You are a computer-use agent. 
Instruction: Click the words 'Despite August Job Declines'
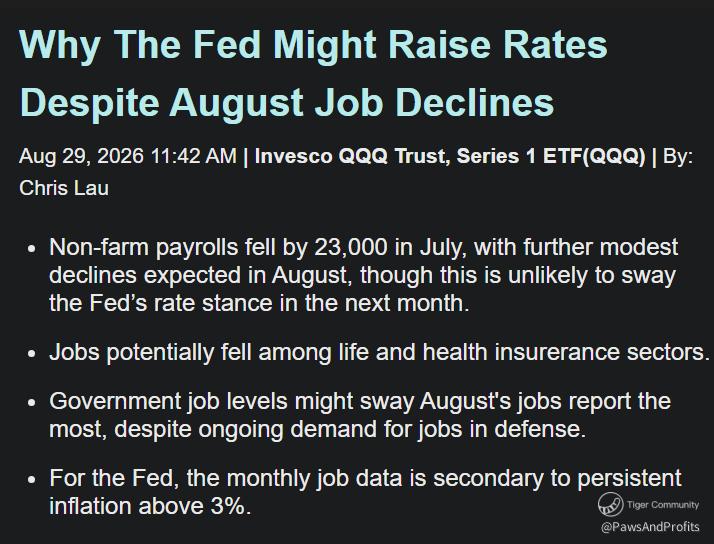pyautogui.click(x=287, y=102)
